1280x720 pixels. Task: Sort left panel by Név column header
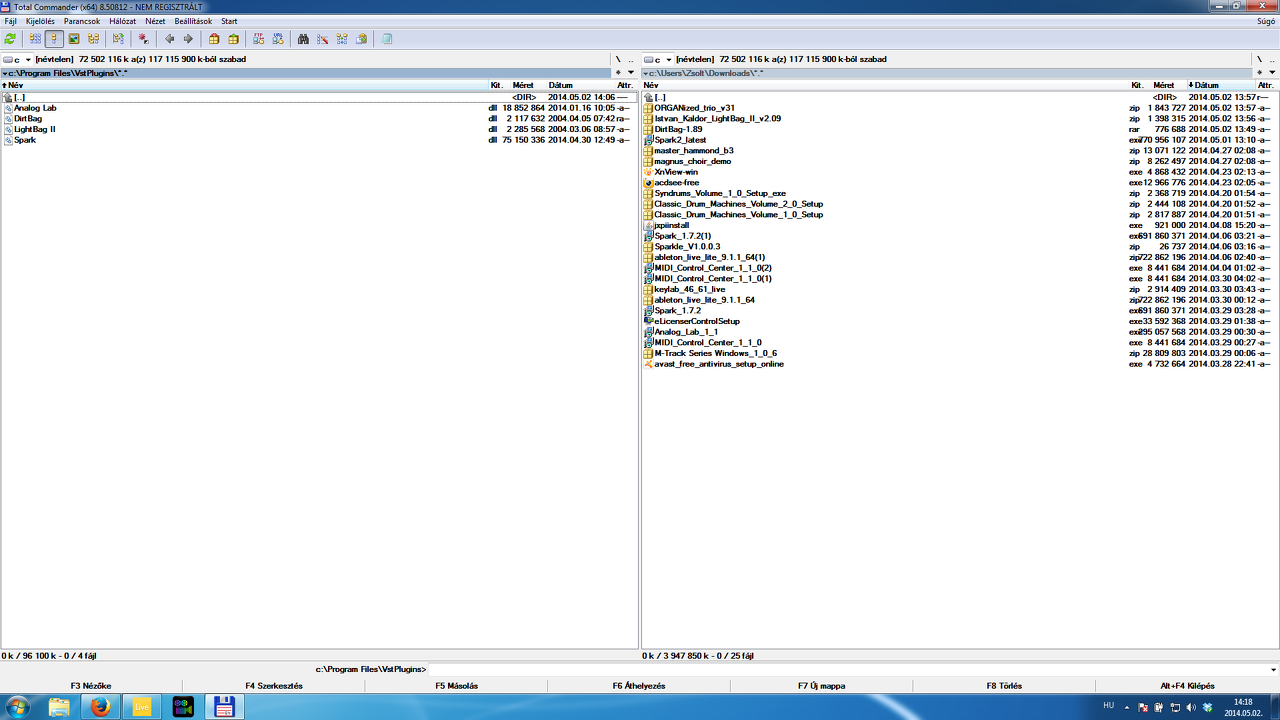tap(245, 85)
